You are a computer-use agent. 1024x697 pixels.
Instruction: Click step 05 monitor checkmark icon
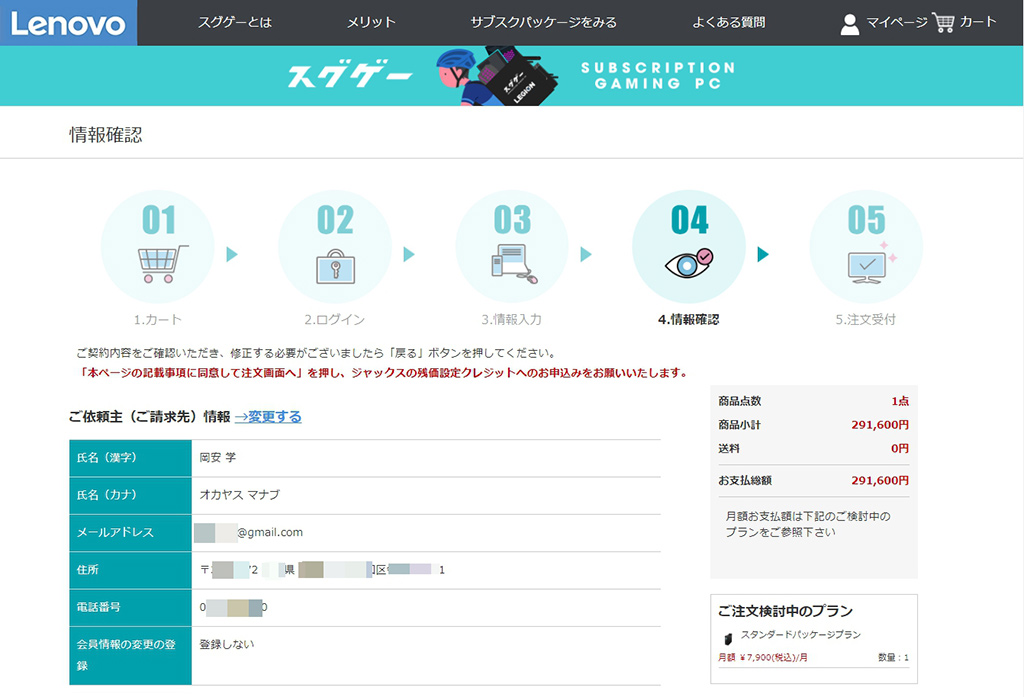click(x=871, y=263)
